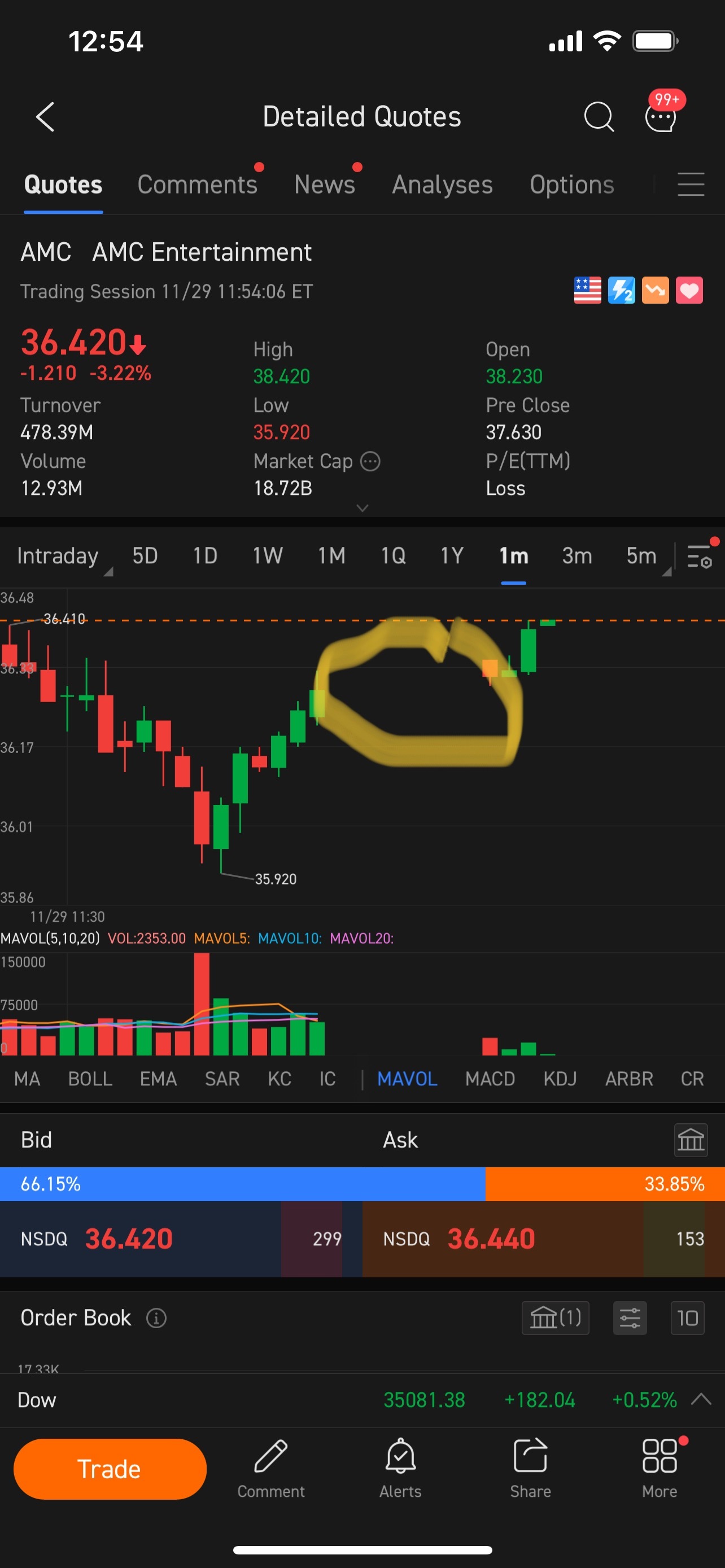725x1568 pixels.
Task: Tap the pink heart favorite icon
Action: point(689,290)
